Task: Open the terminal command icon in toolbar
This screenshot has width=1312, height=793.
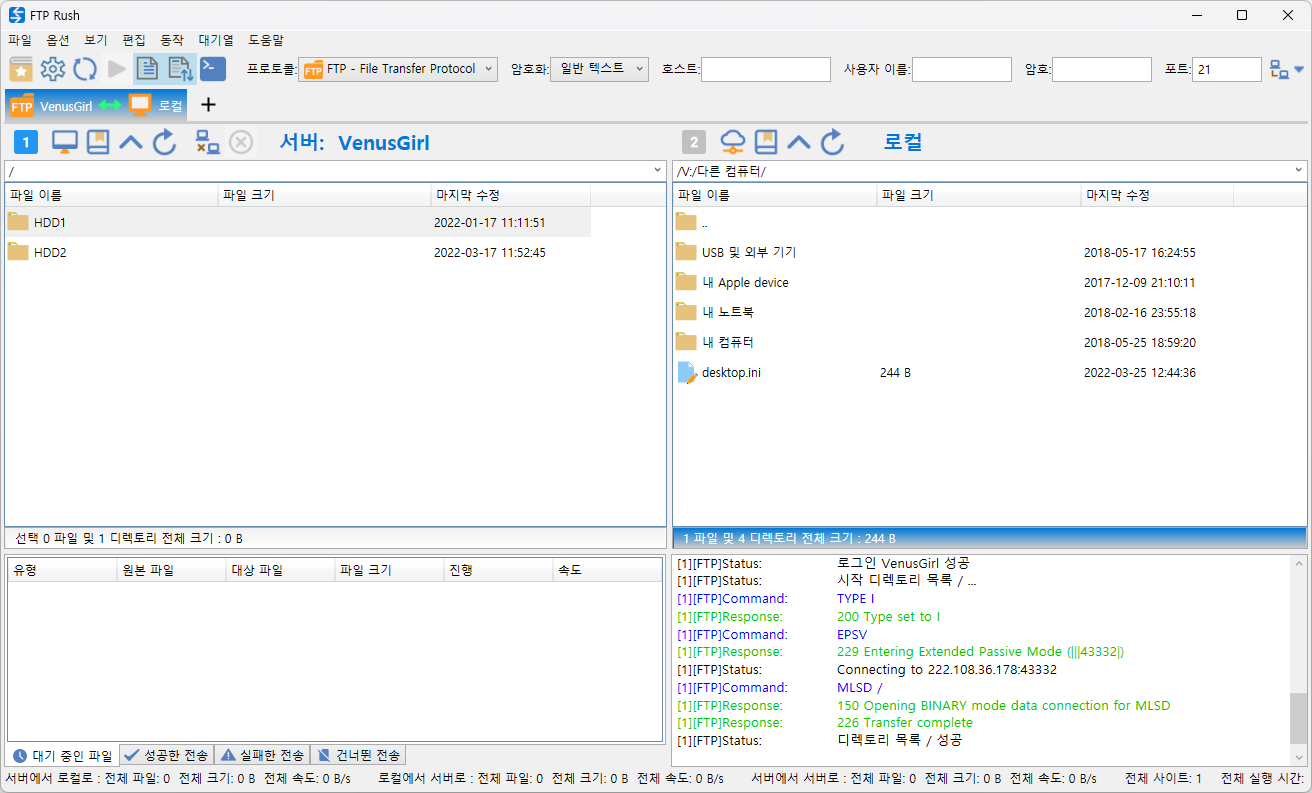Action: 213,69
